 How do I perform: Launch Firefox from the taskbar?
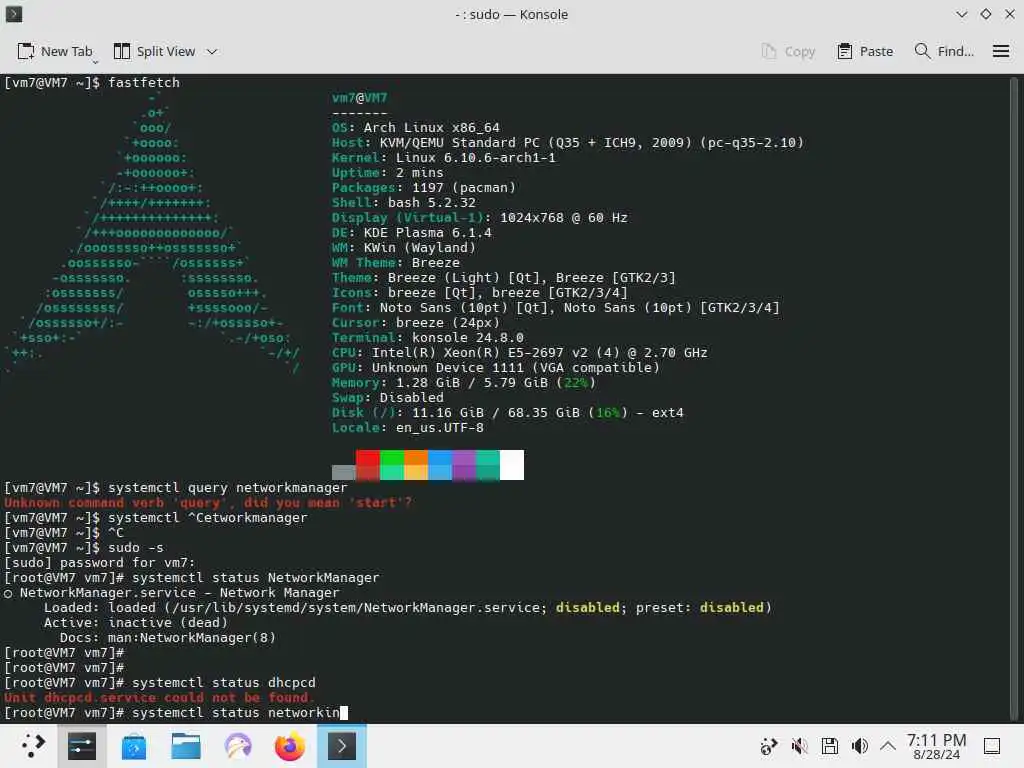pos(289,746)
